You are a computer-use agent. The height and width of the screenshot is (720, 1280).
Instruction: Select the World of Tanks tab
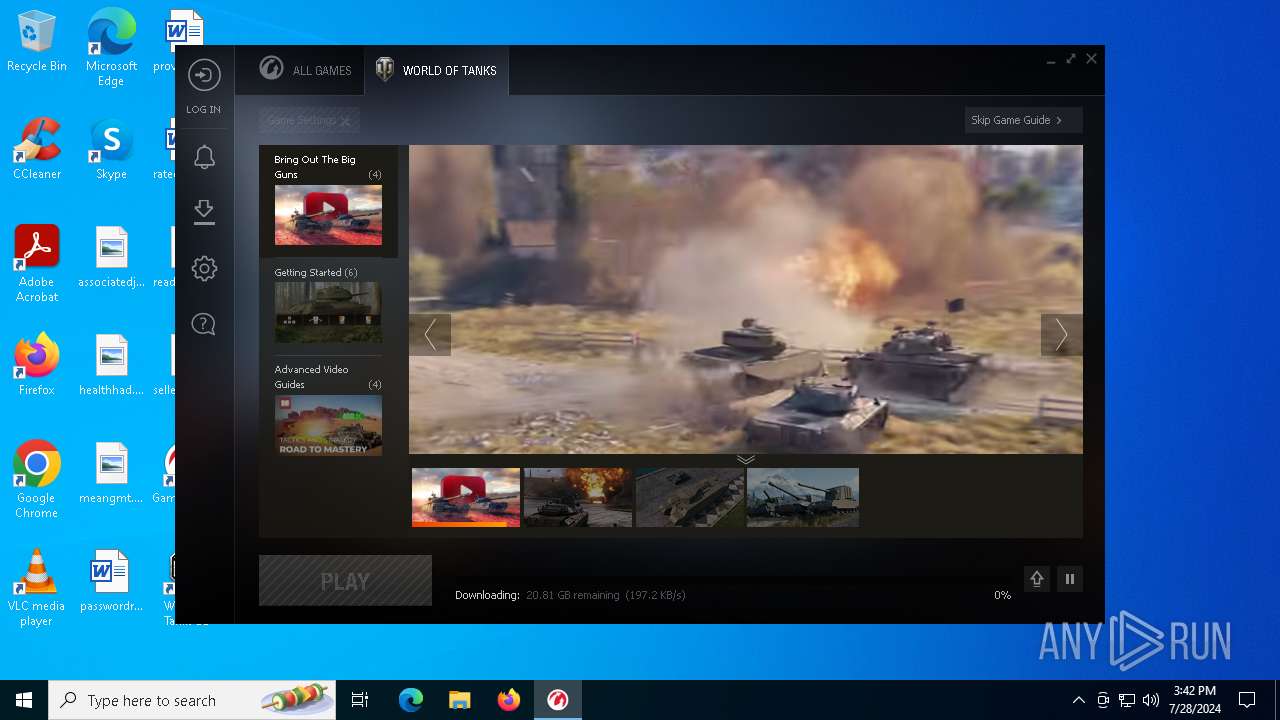(x=436, y=70)
